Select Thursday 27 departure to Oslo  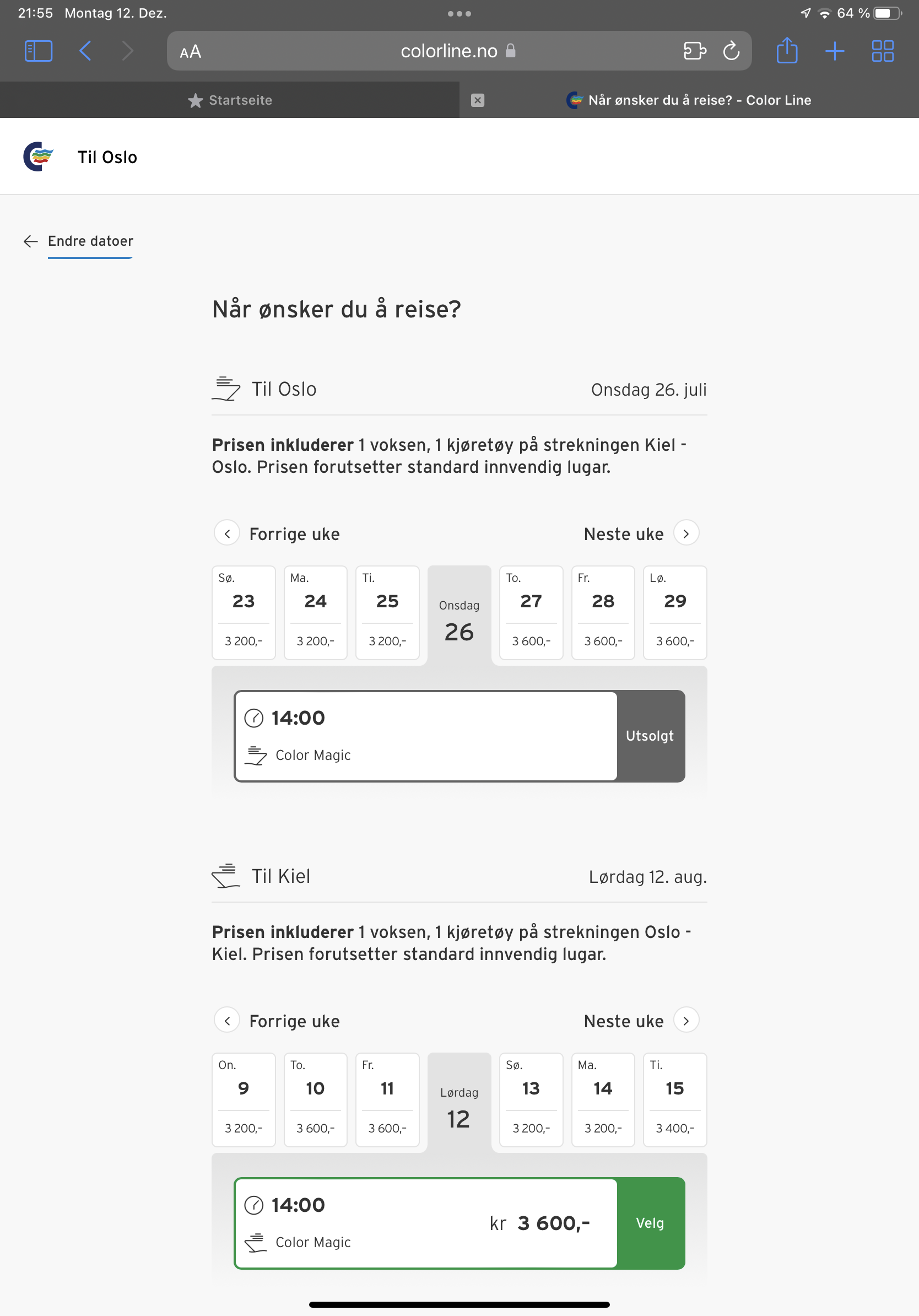[x=531, y=613]
